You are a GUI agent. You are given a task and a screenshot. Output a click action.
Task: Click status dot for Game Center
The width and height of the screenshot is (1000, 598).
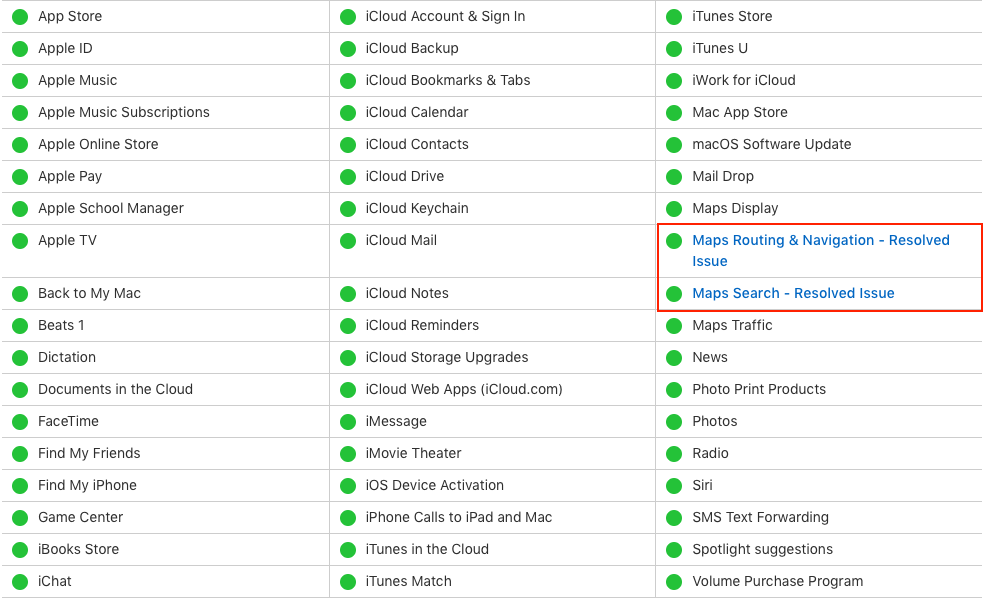point(20,518)
